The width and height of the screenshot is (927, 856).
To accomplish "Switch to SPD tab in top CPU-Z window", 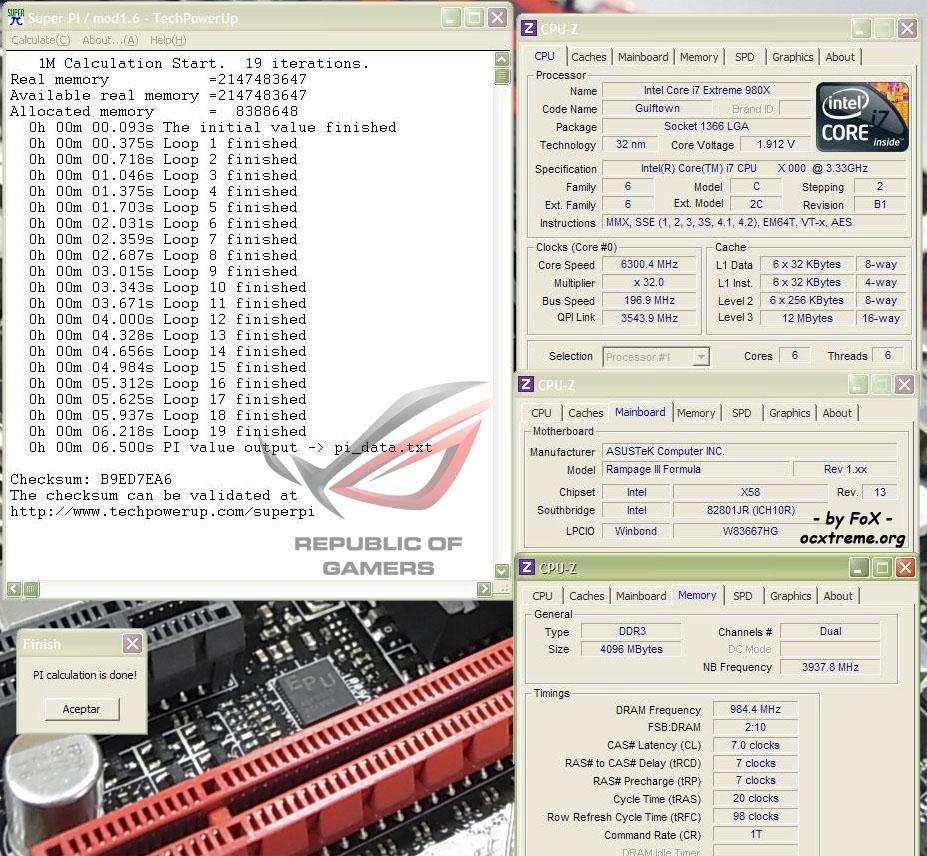I will click(x=744, y=57).
